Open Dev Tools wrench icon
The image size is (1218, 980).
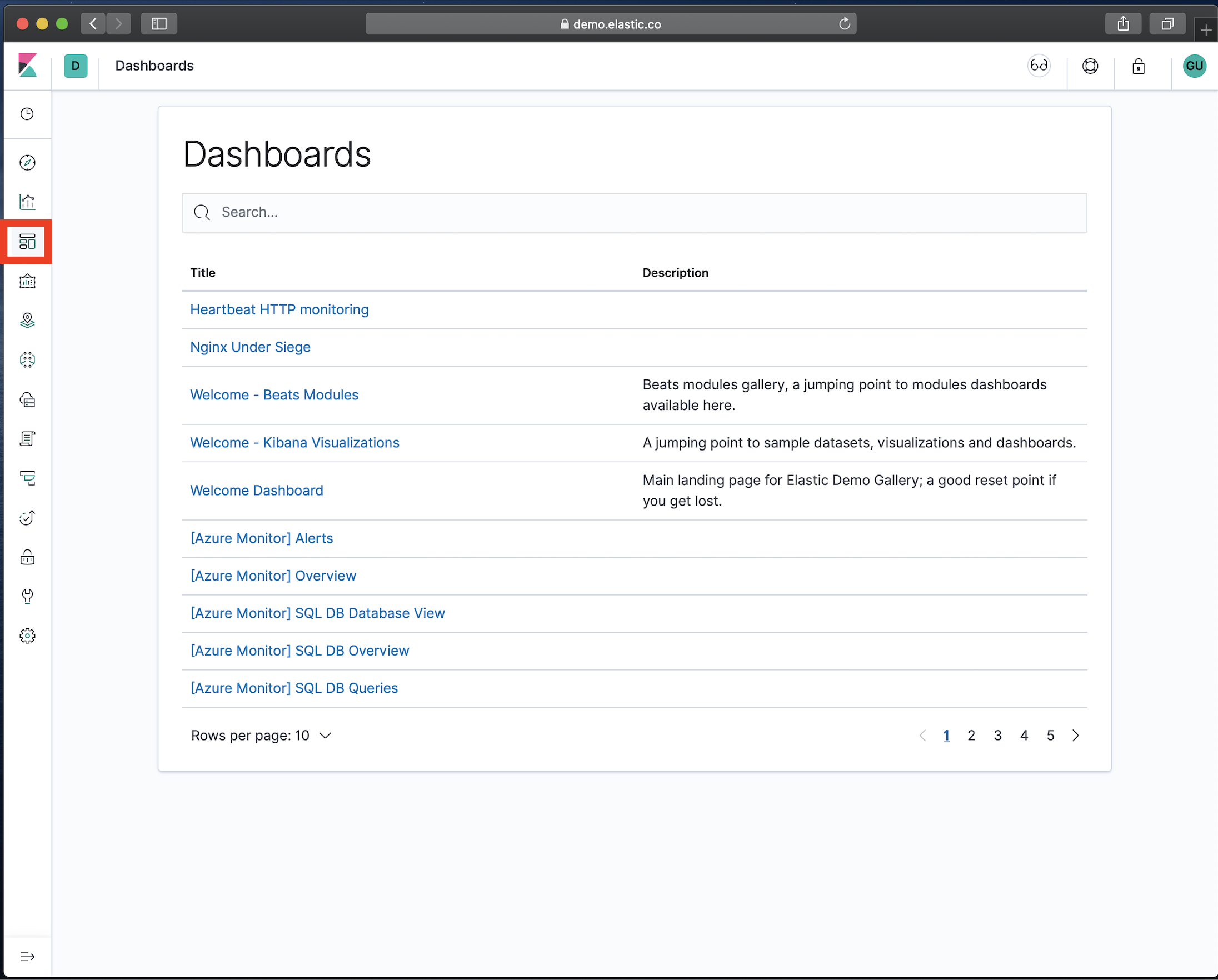click(x=27, y=597)
